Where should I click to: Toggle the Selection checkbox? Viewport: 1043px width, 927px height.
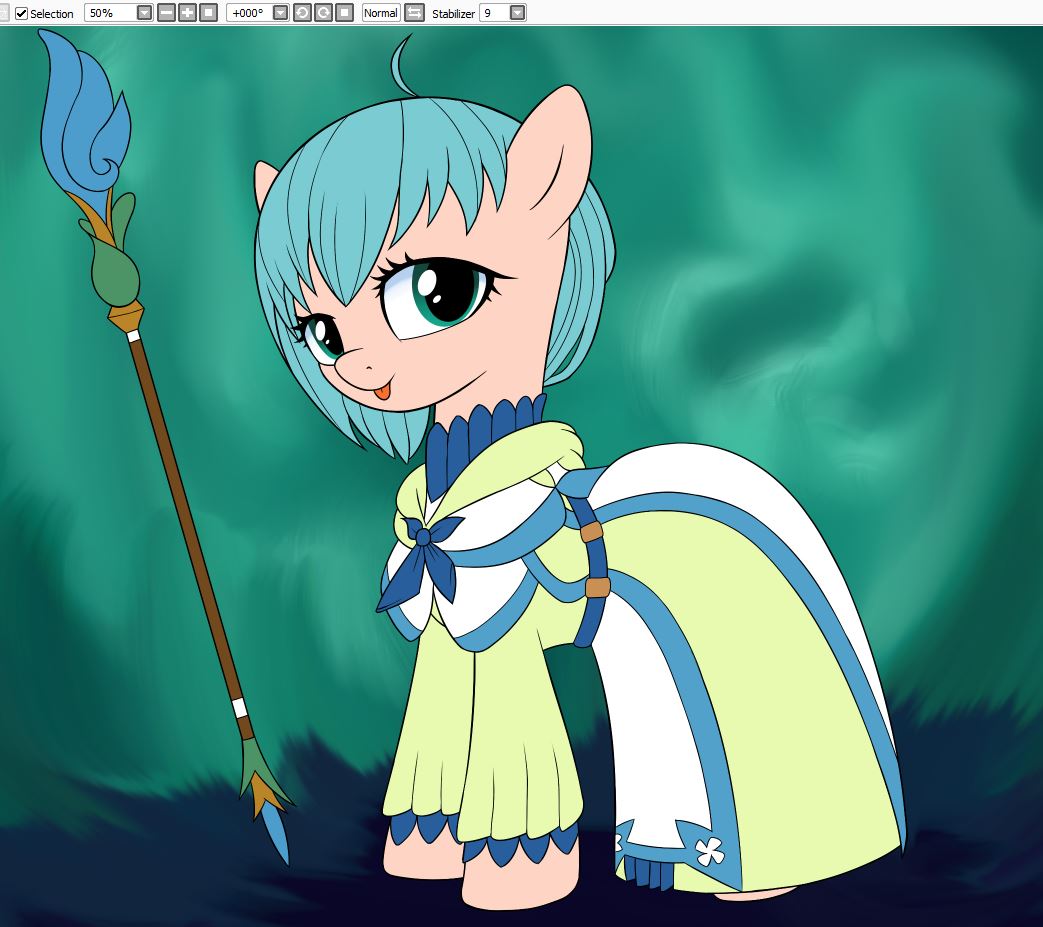click(x=21, y=13)
